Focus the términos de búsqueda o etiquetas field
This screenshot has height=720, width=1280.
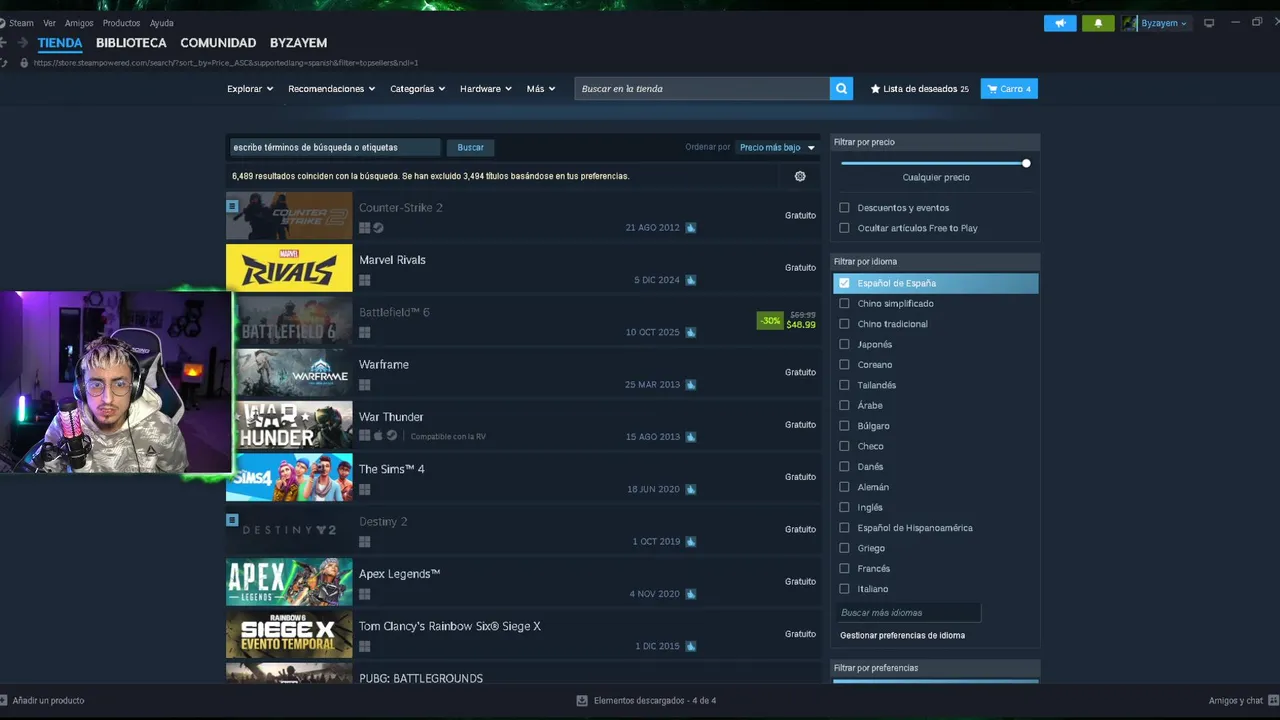334,147
